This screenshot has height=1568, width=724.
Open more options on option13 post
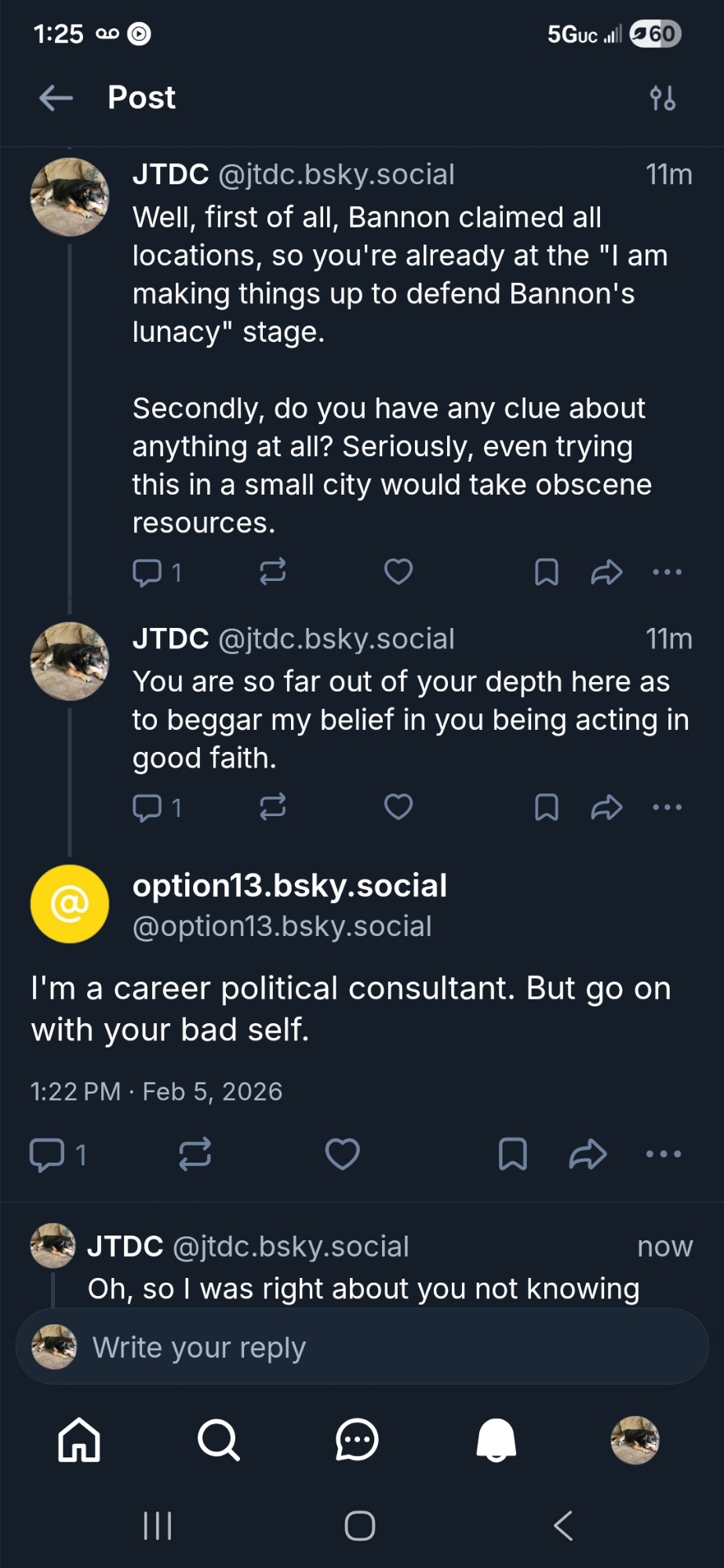pos(664,1154)
